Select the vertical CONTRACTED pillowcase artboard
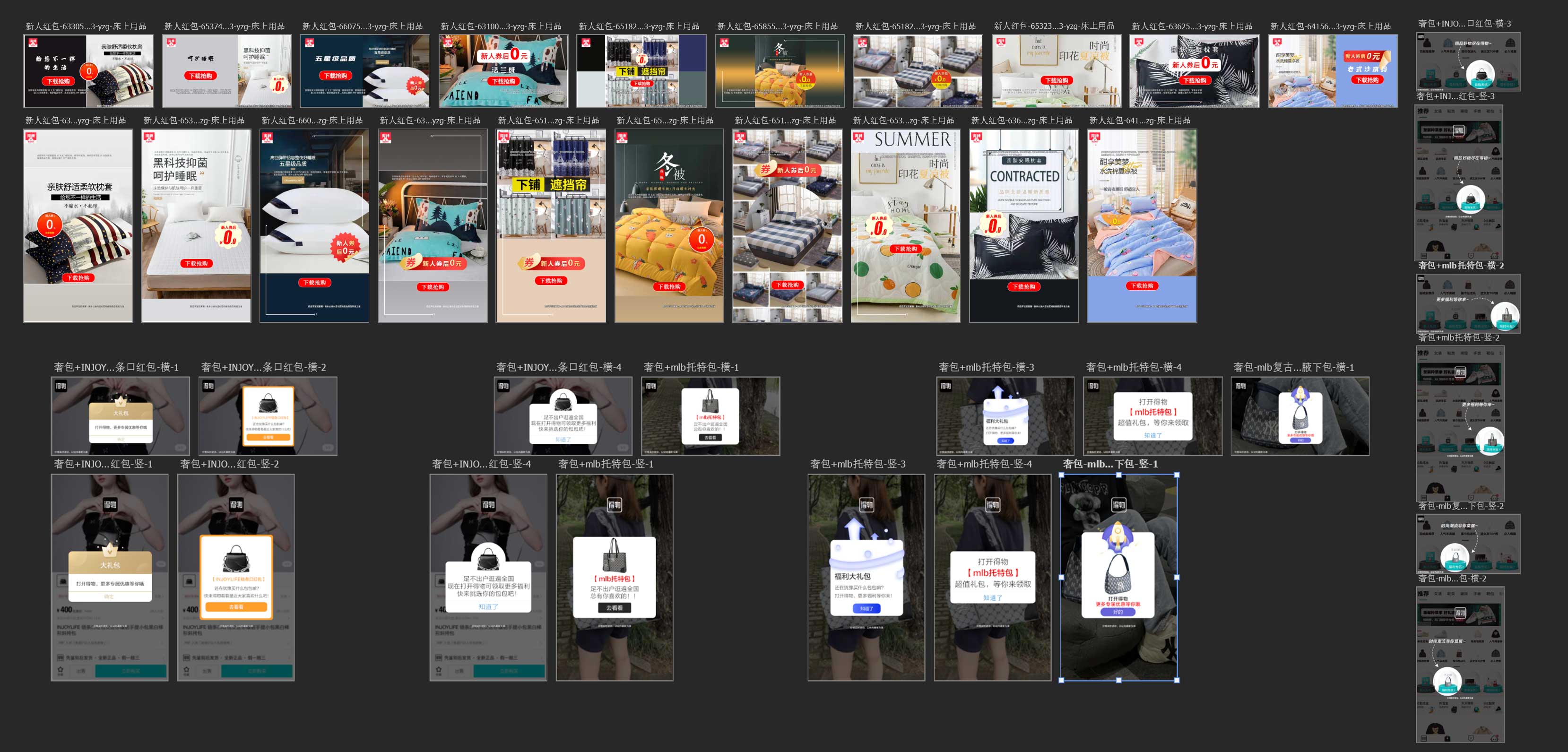This screenshot has height=752, width=1568. [1024, 225]
